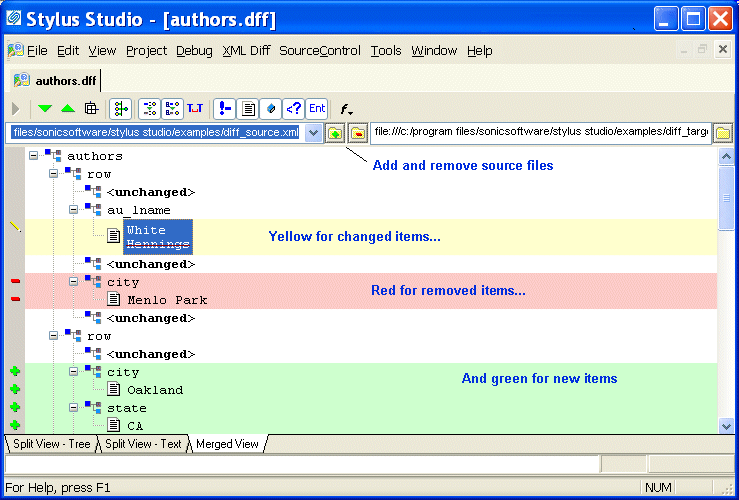Click the add source file icon
The image size is (739, 500).
[x=335, y=132]
